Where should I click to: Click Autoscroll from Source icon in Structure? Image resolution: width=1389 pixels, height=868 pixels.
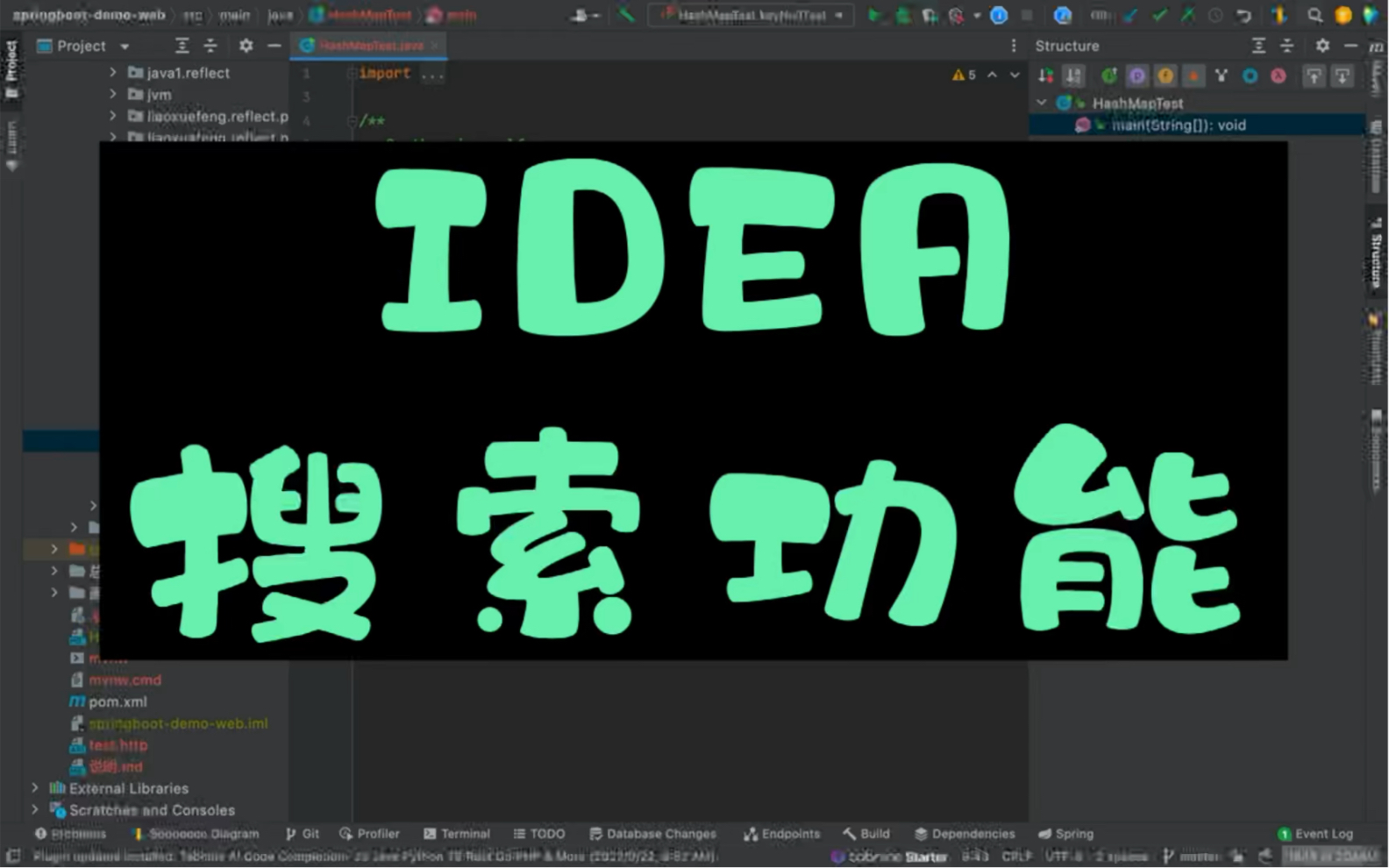1343,76
